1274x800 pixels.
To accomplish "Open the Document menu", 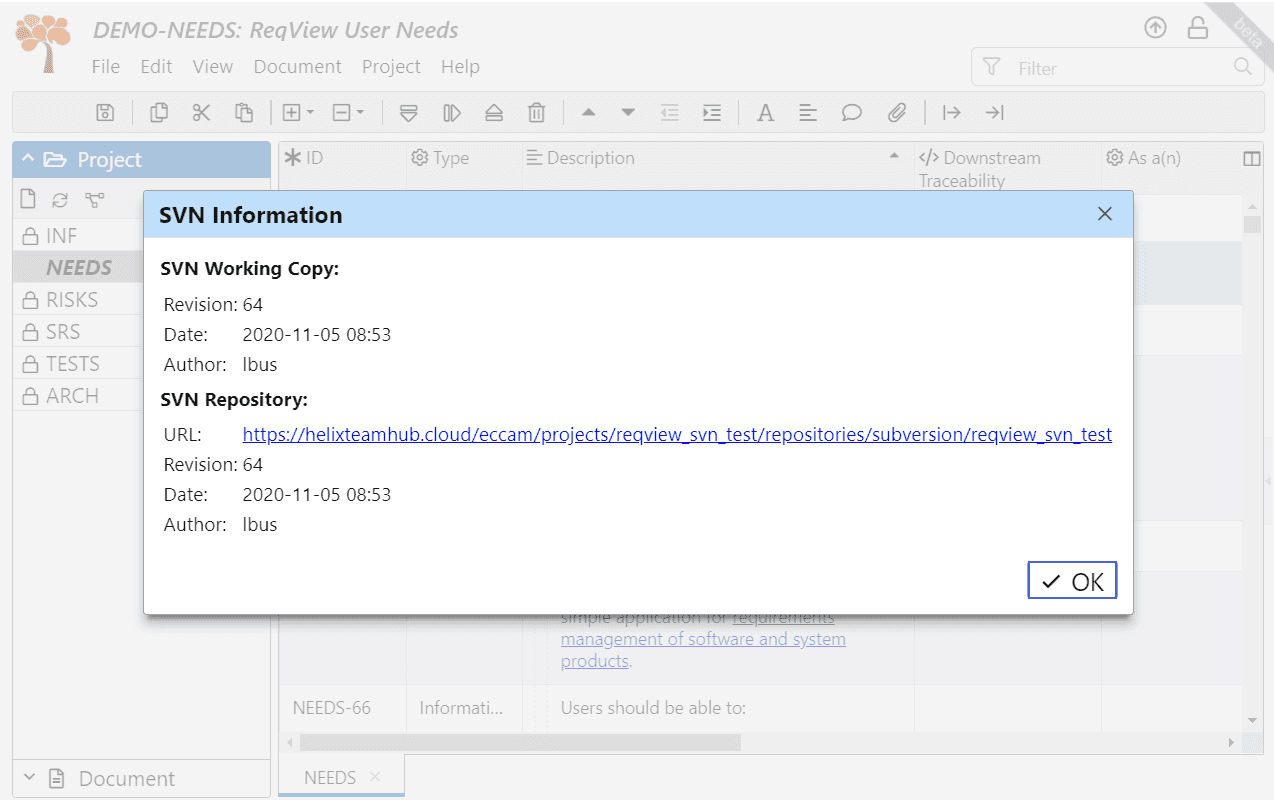I will (297, 66).
